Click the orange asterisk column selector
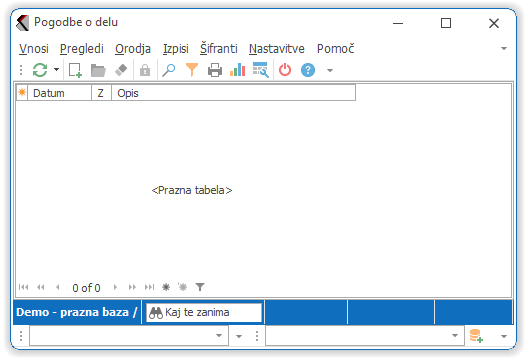 (22, 92)
